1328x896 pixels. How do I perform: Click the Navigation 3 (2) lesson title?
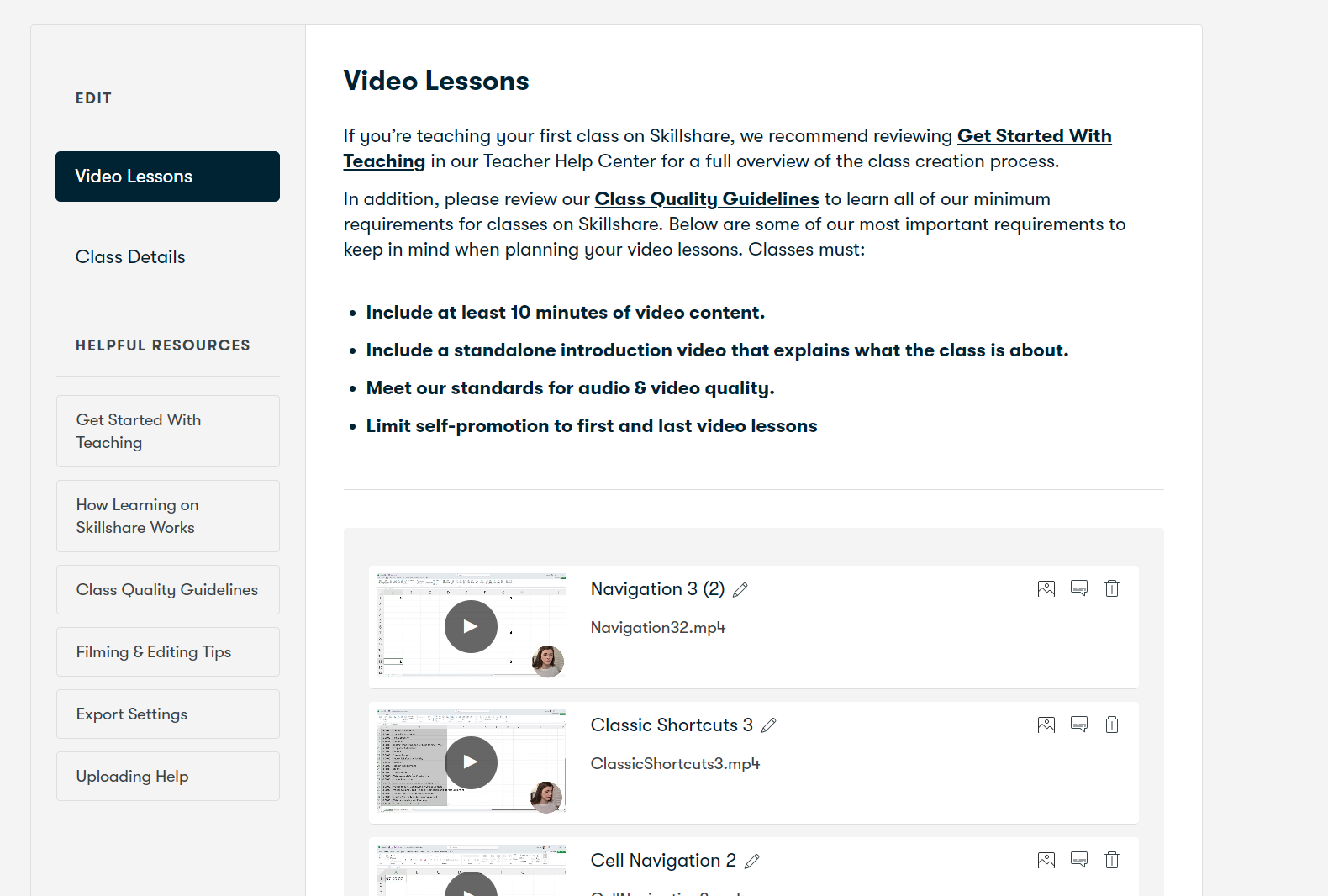point(657,589)
